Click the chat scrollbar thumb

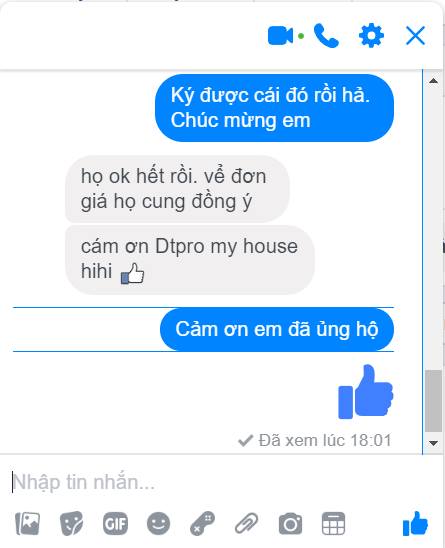point(433,401)
